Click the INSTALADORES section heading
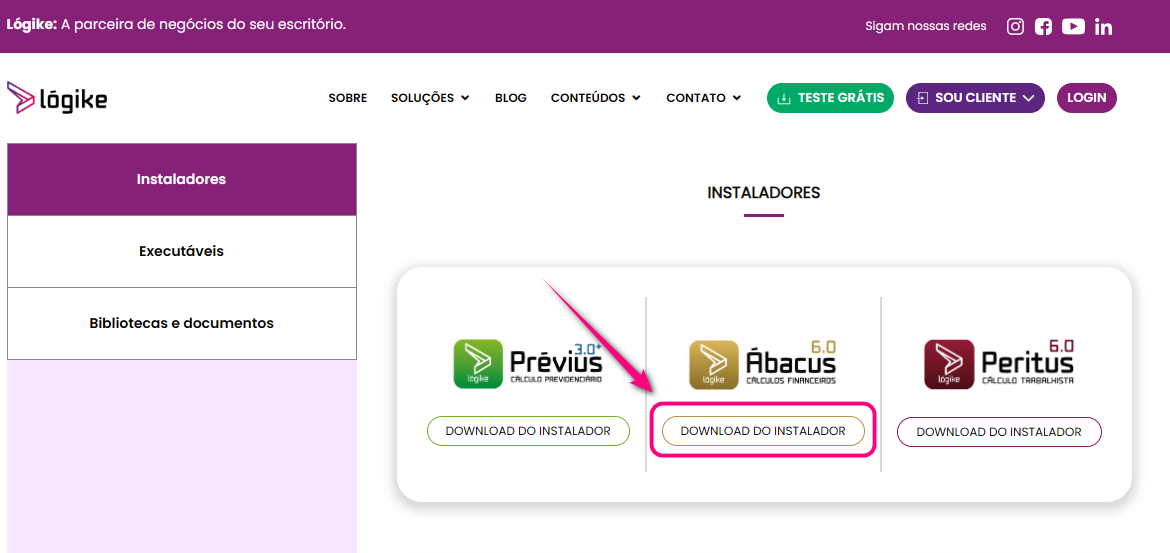Image resolution: width=1170 pixels, height=553 pixels. (763, 193)
